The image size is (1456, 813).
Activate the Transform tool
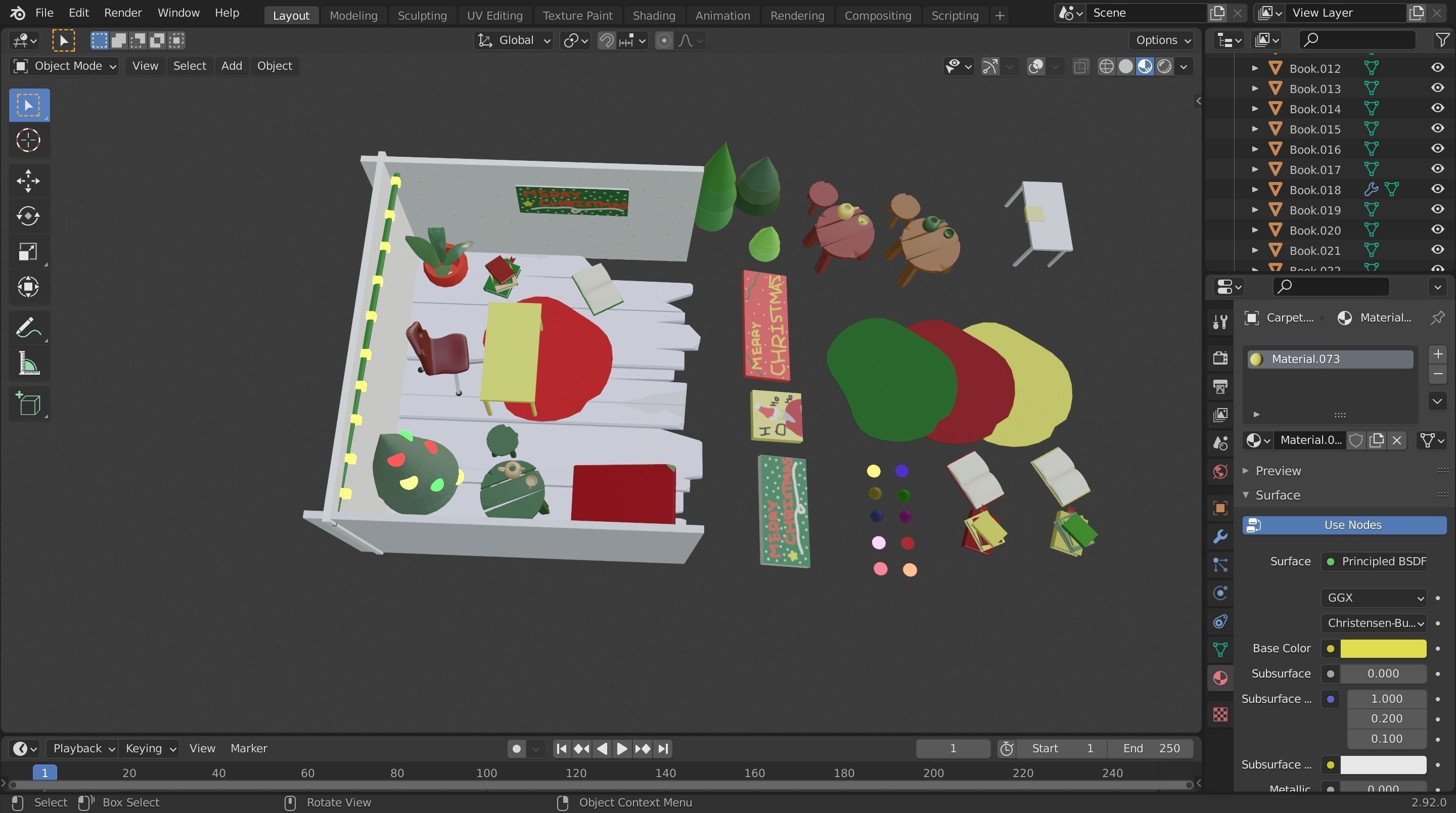coord(28,287)
